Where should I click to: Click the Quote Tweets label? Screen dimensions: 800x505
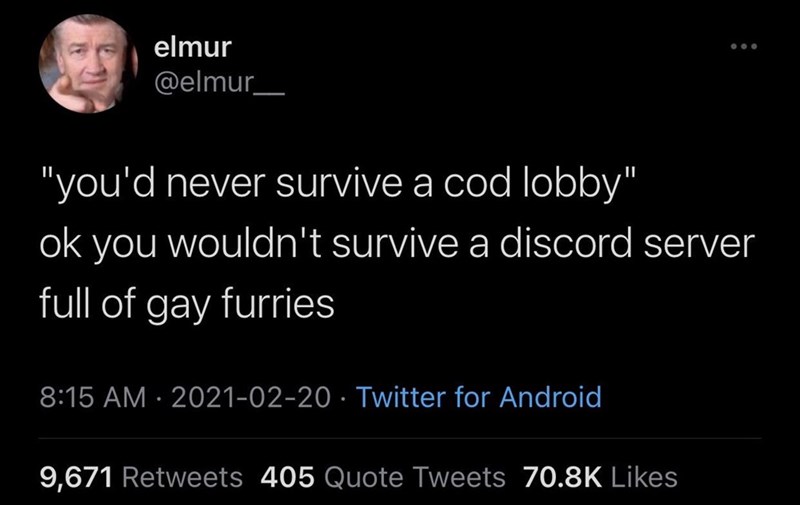[414, 477]
